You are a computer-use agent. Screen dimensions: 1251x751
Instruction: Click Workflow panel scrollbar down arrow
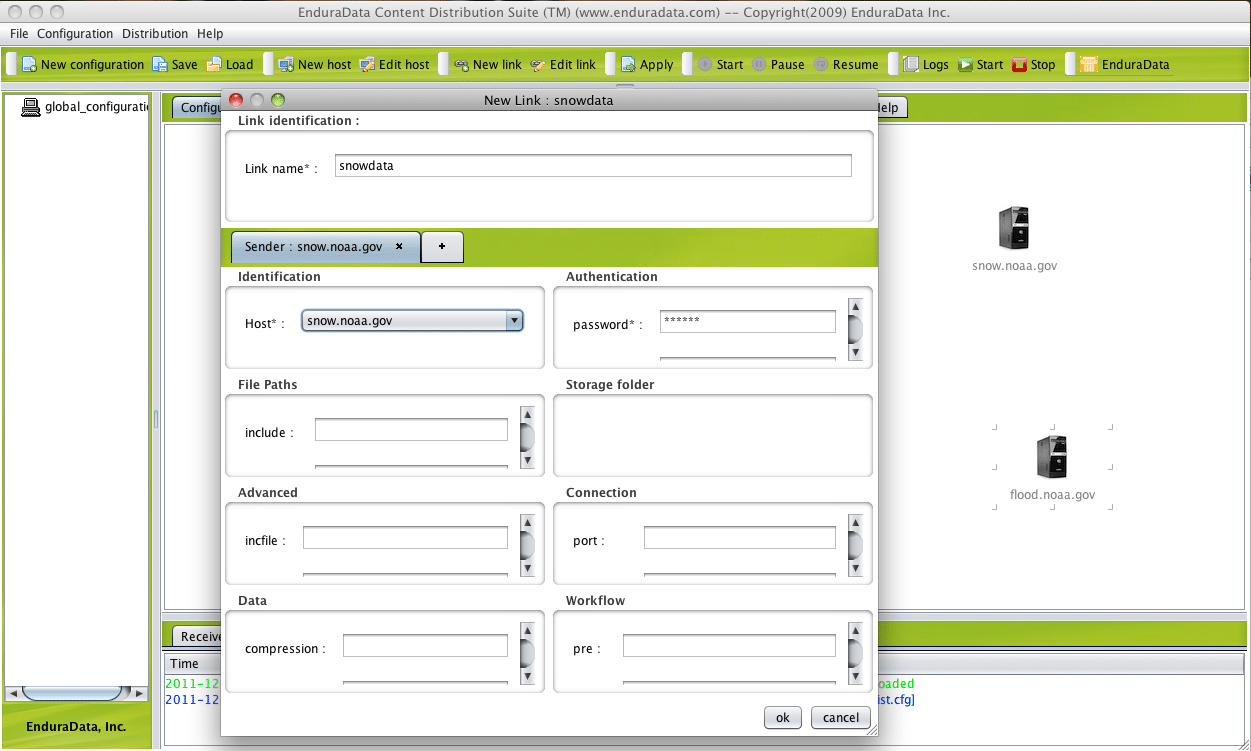(855, 677)
